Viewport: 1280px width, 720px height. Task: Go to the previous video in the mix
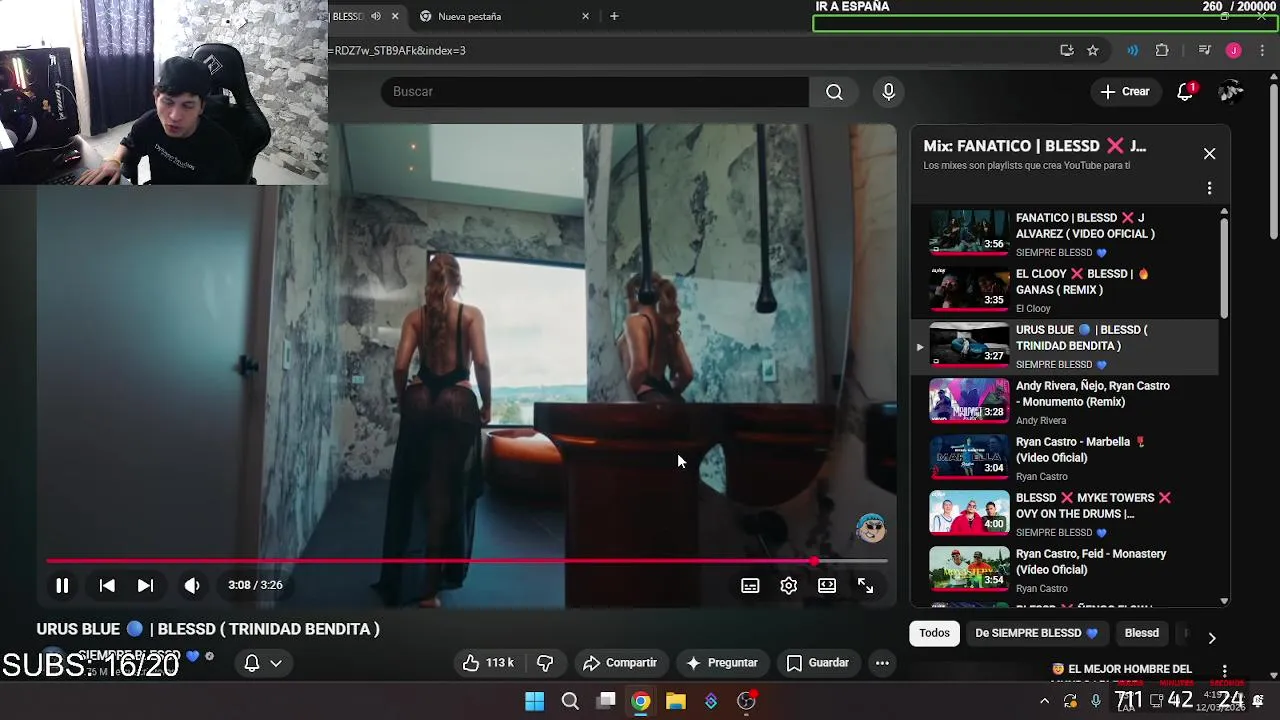point(107,586)
